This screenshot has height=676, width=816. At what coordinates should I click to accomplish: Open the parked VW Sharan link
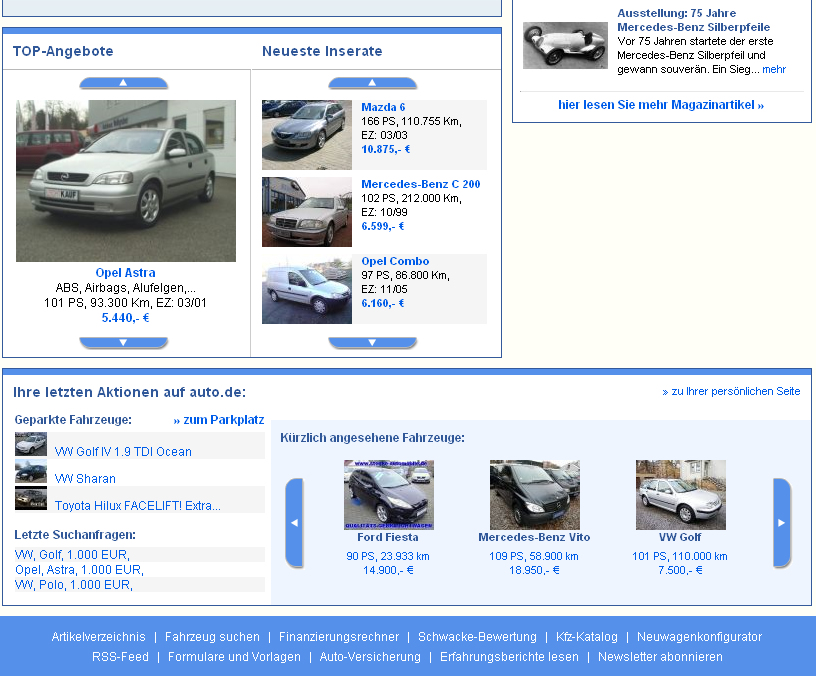85,479
